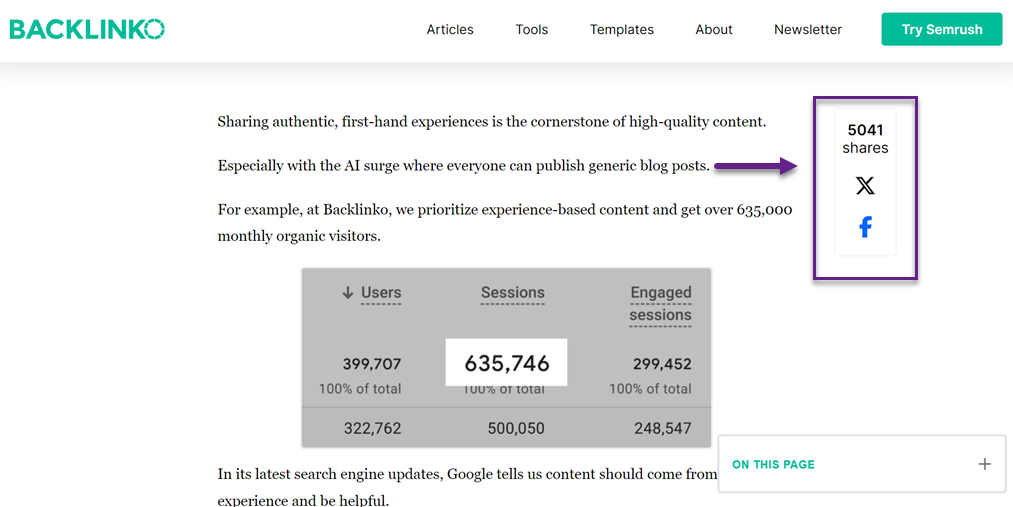Select About in the top navigation

pyautogui.click(x=714, y=30)
